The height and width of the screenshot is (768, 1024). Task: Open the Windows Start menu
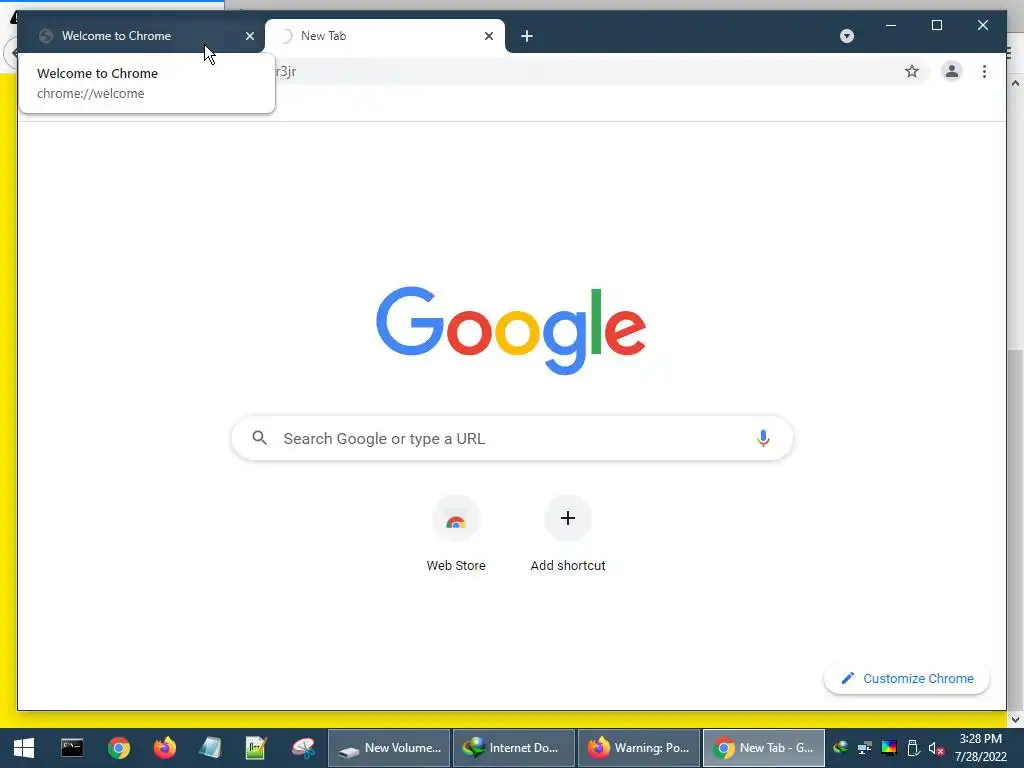pos(24,748)
